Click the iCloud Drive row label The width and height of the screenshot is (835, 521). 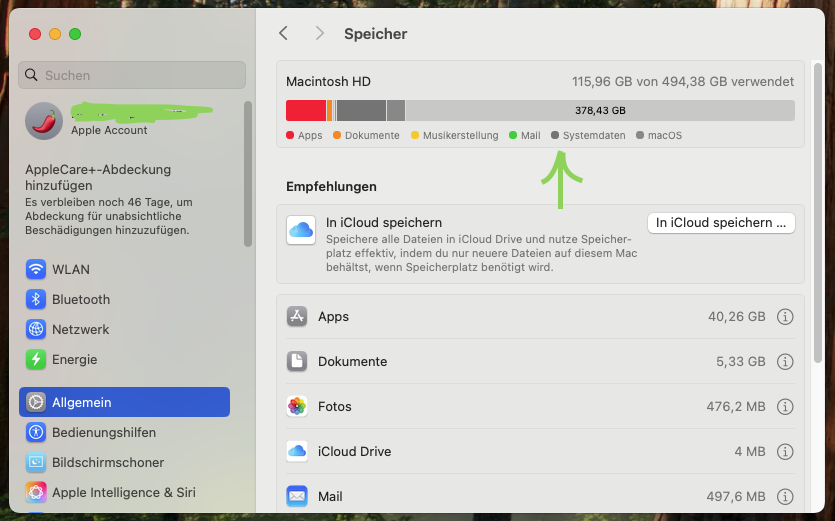(x=355, y=452)
